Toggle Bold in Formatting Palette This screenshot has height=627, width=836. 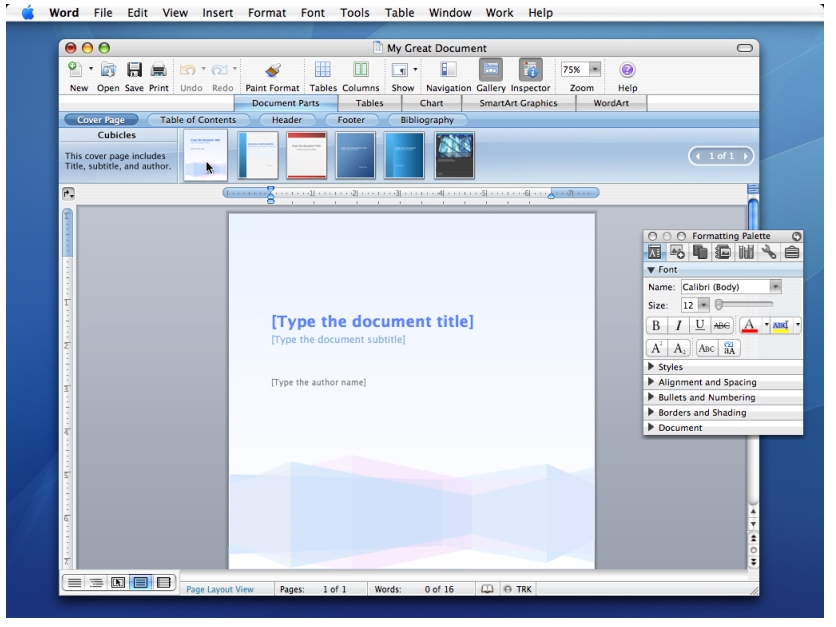click(656, 325)
